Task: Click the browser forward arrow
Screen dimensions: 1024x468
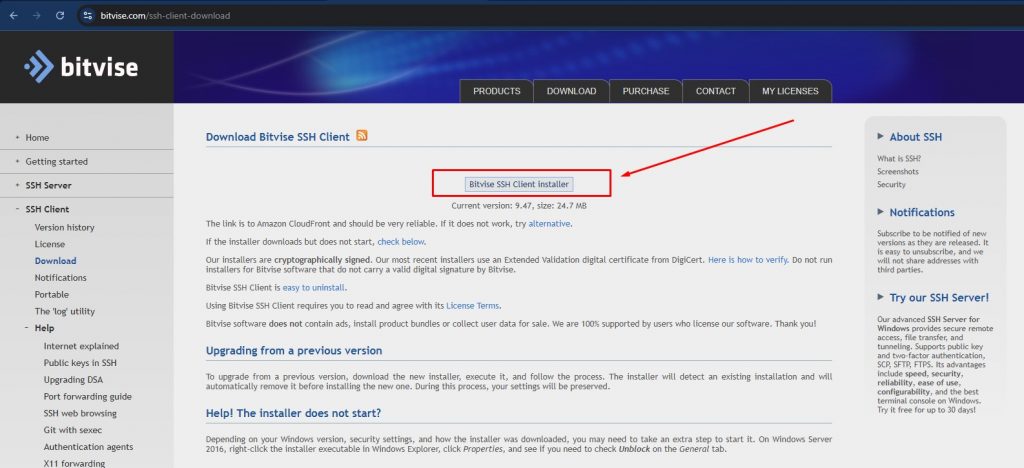Action: click(37, 16)
